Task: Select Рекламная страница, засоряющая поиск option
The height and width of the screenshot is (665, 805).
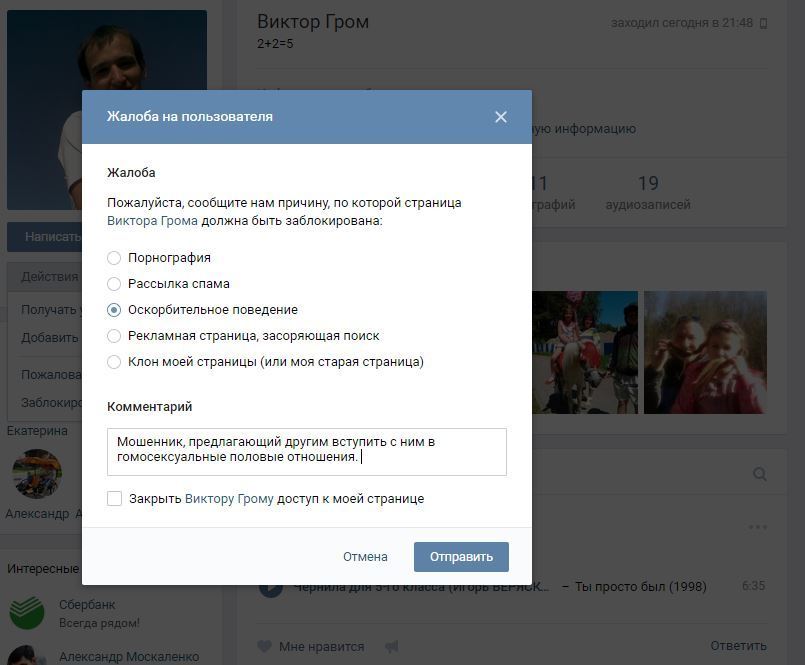Action: 114,336
